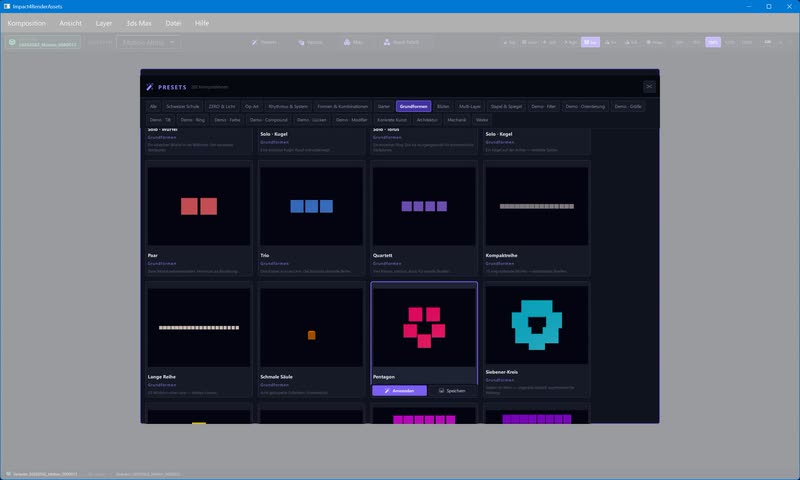
Task: Click the green asset name chip in toolbar
Action: tap(43, 43)
